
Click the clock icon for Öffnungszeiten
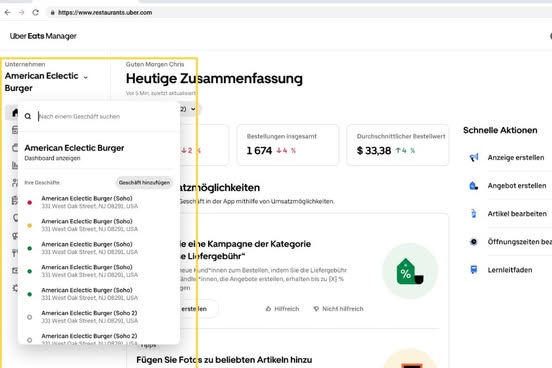click(474, 242)
